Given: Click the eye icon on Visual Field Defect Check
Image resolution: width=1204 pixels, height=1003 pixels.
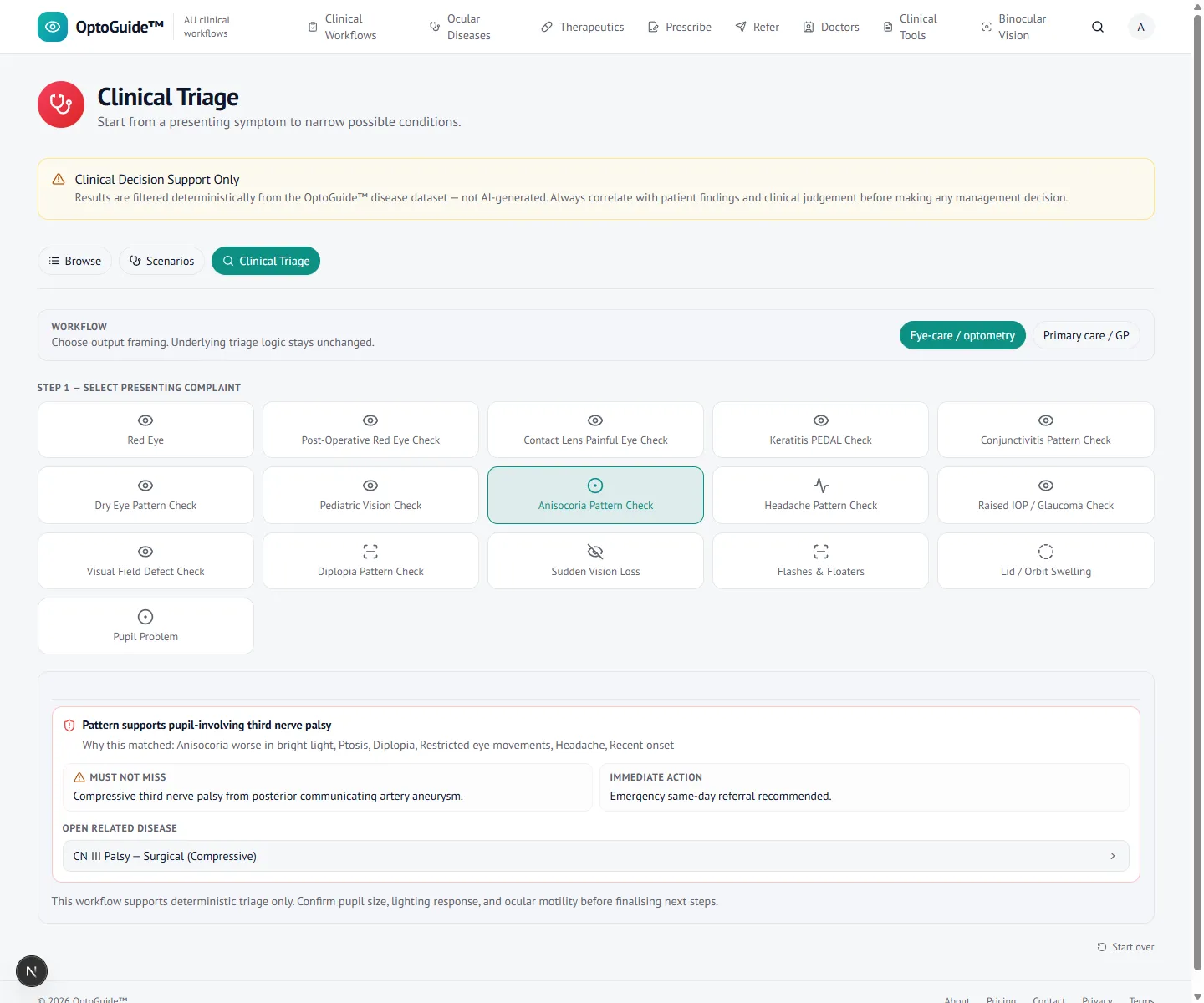Looking at the screenshot, I should tap(145, 552).
